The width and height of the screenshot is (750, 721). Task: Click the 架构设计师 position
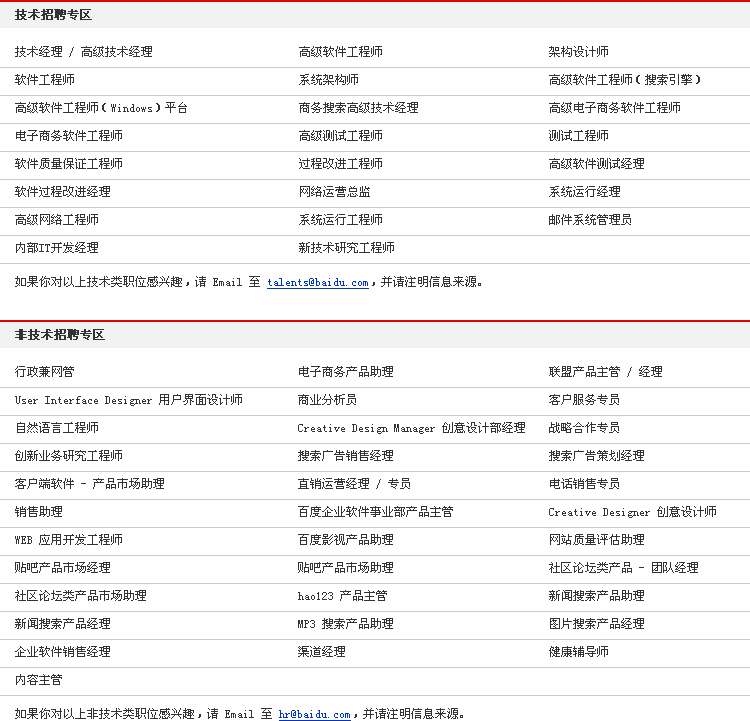[578, 52]
